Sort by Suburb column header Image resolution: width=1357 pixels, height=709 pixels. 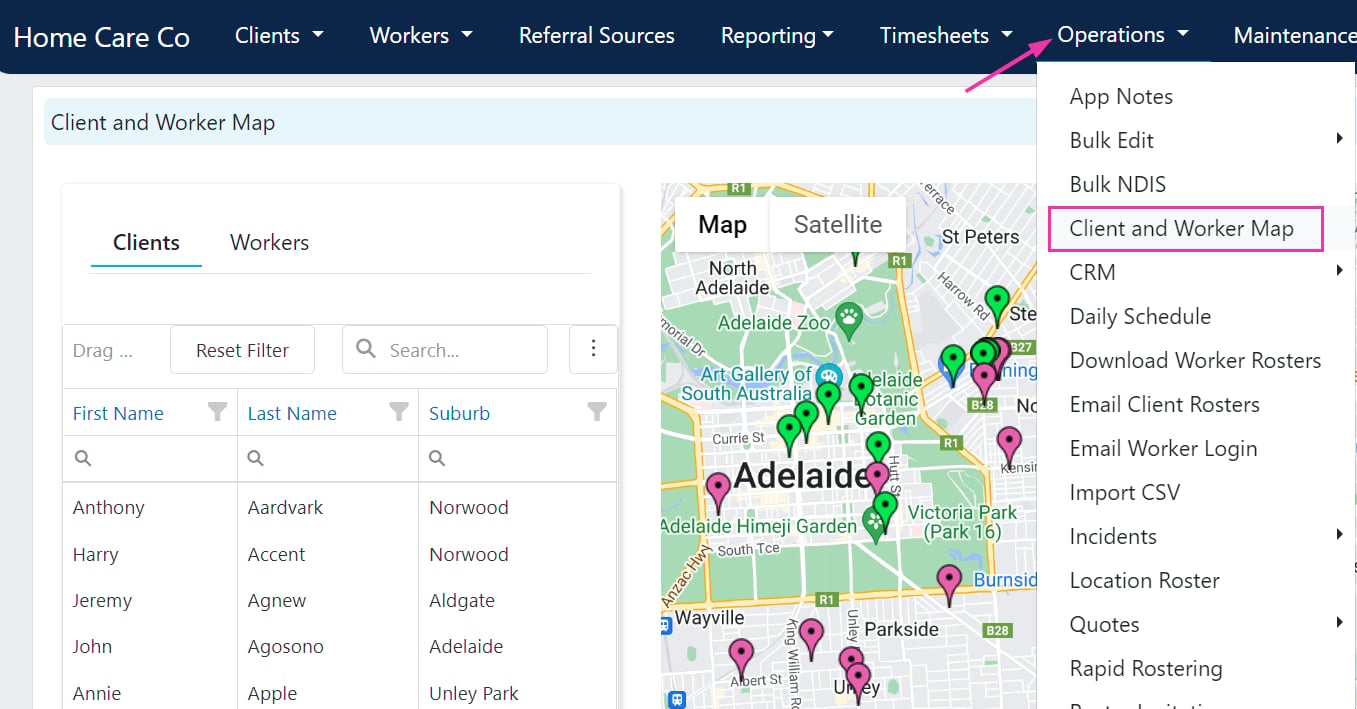pos(460,413)
